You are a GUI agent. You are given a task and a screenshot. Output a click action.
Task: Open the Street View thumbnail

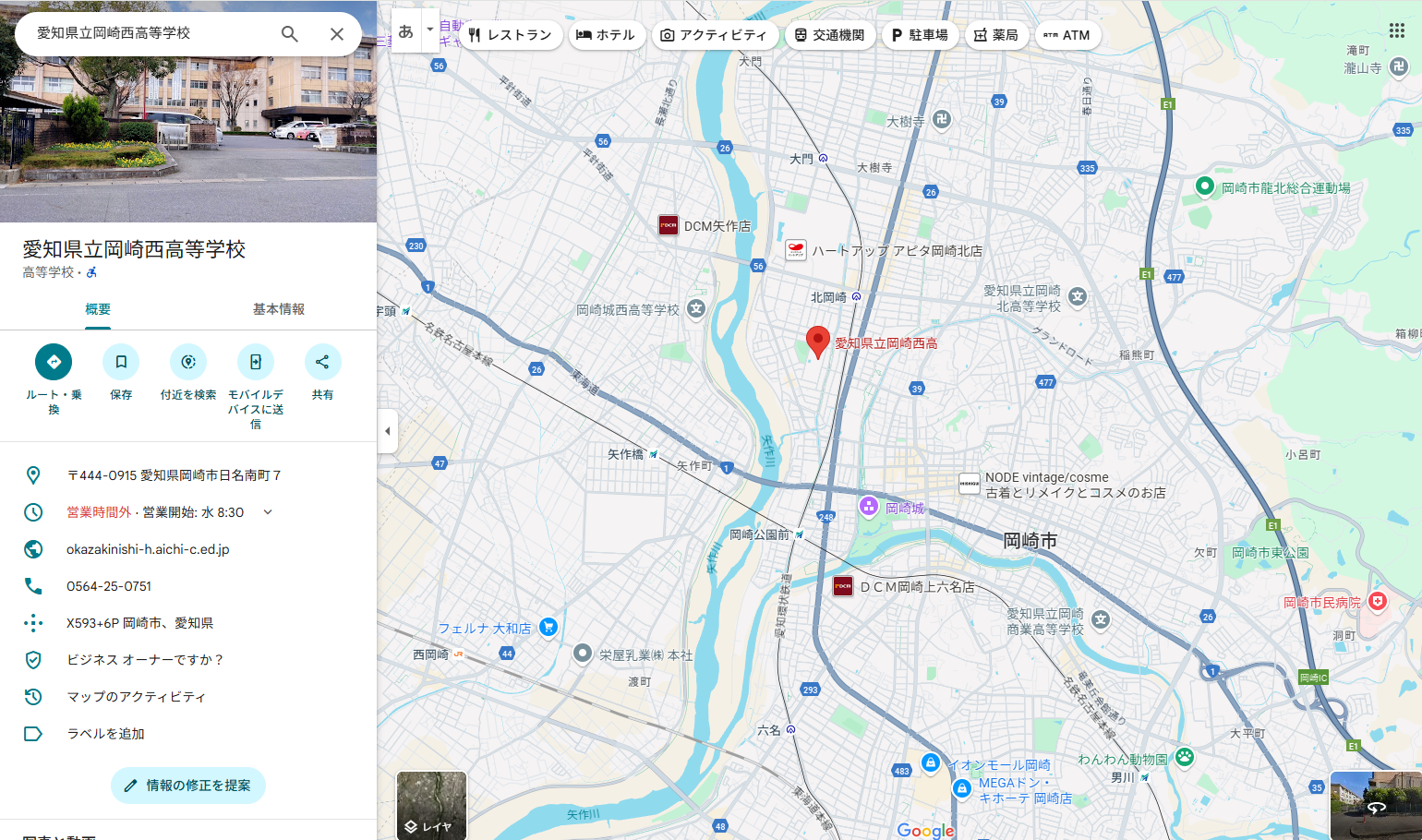point(1376,805)
